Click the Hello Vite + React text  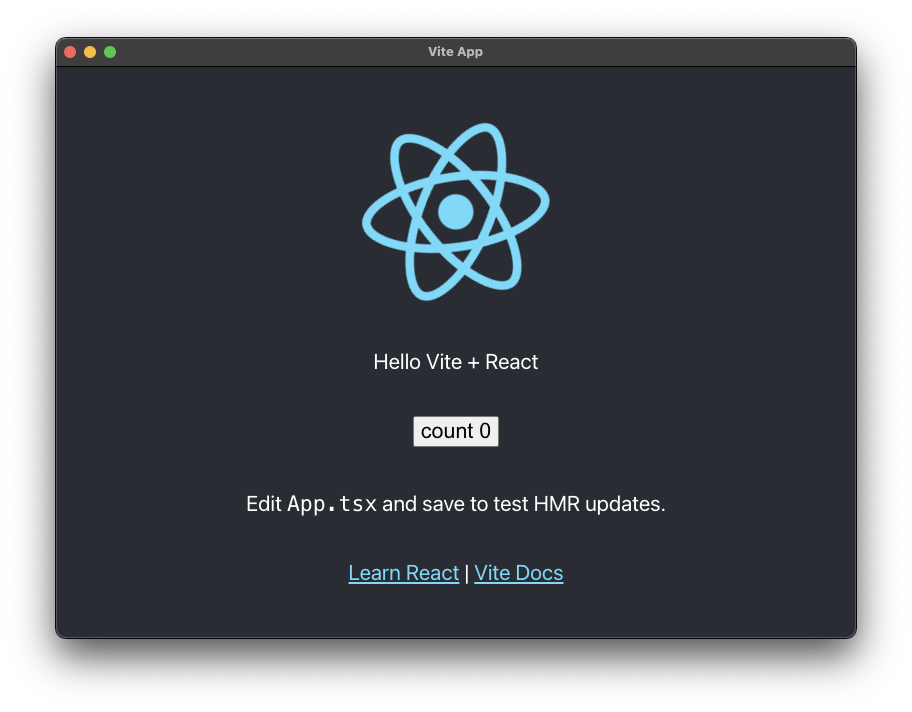[x=455, y=362]
